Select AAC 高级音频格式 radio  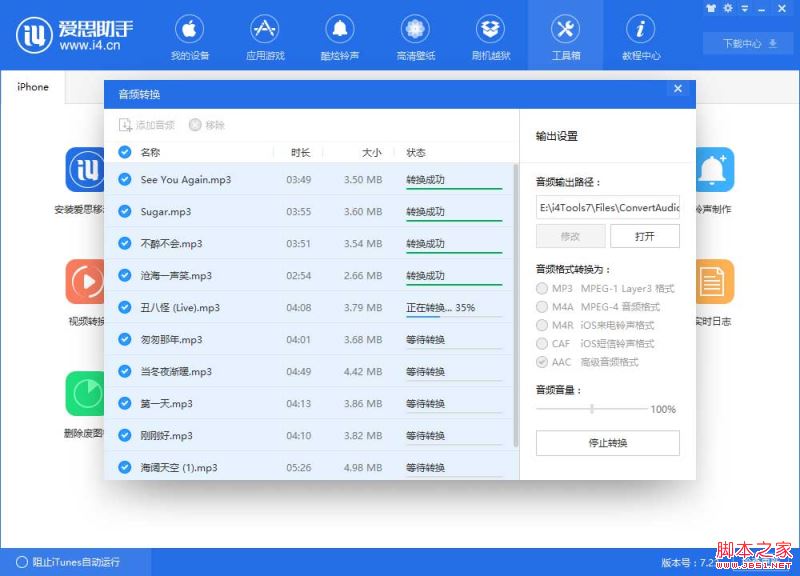pyautogui.click(x=542, y=362)
